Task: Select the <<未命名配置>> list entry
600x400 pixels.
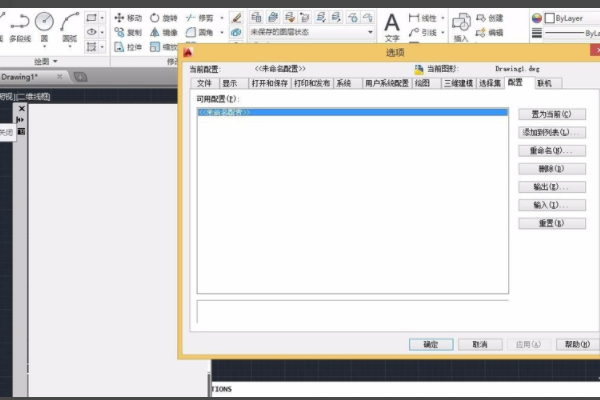Action: pos(352,112)
